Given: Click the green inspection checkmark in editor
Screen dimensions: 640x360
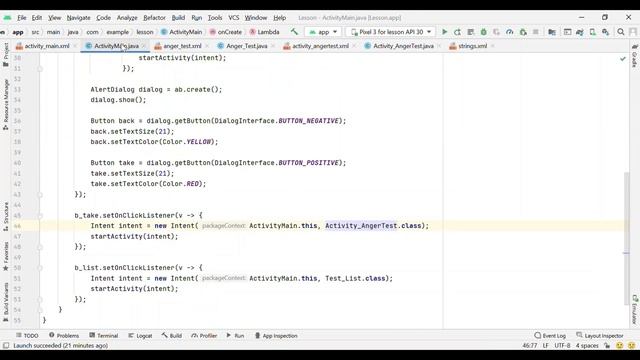Looking at the screenshot, I should click(x=623, y=59).
